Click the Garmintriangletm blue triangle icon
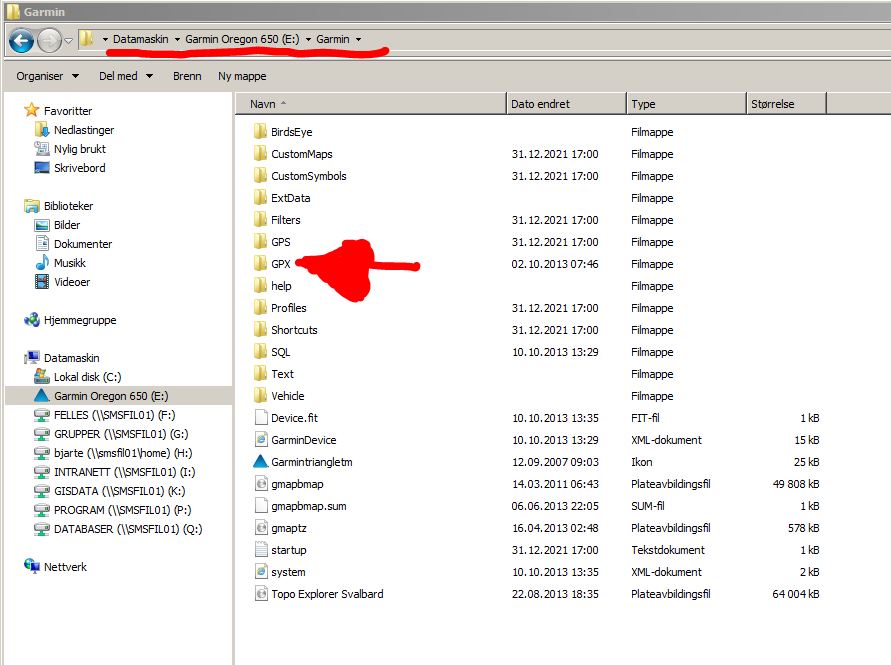 (260, 462)
